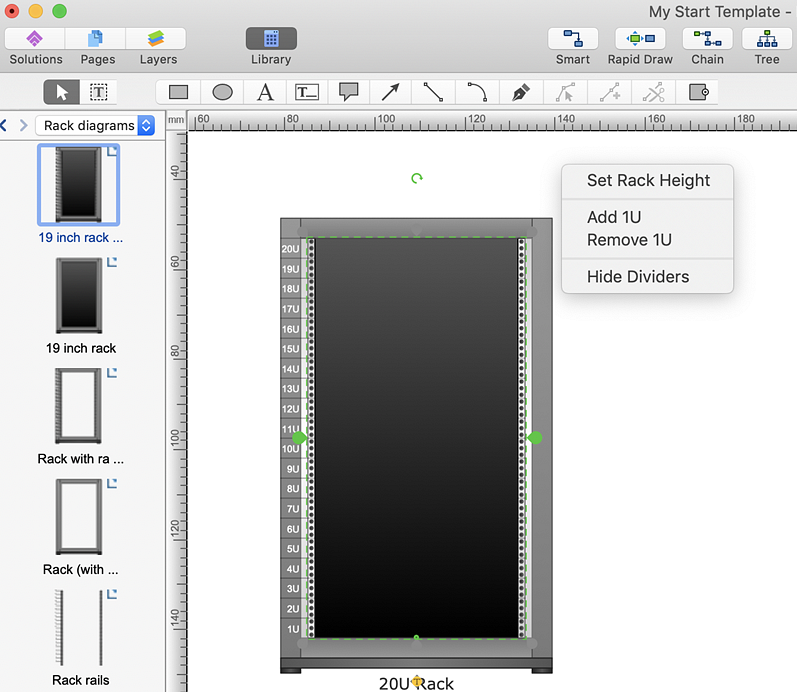The image size is (797, 692).
Task: Click Add 1U in the context menu
Action: tap(614, 217)
